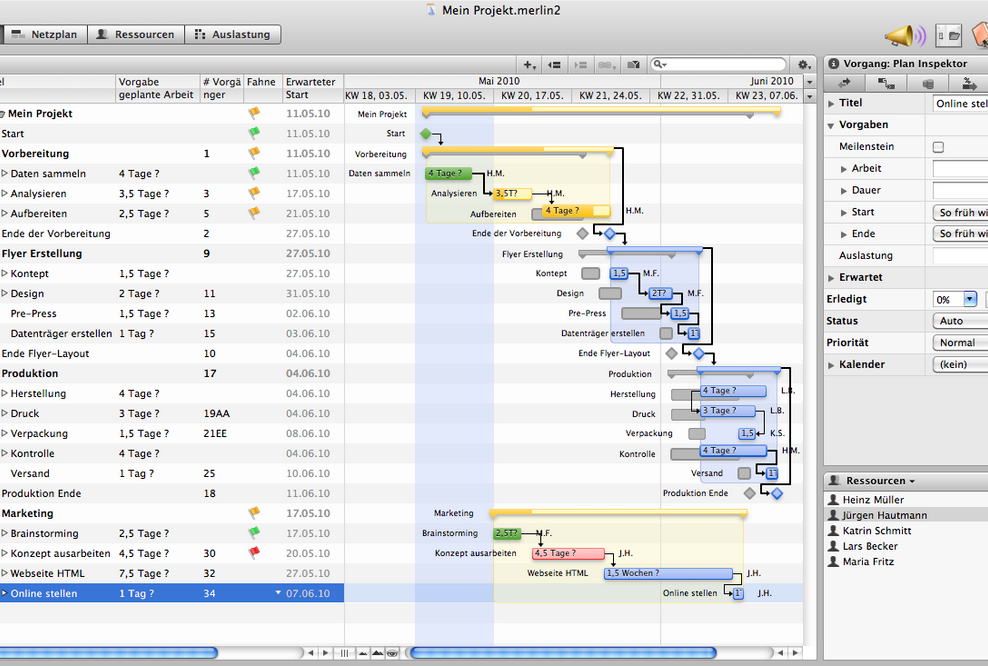The height and width of the screenshot is (666, 988).
Task: Switch to the Ressourcen tab
Action: point(135,33)
